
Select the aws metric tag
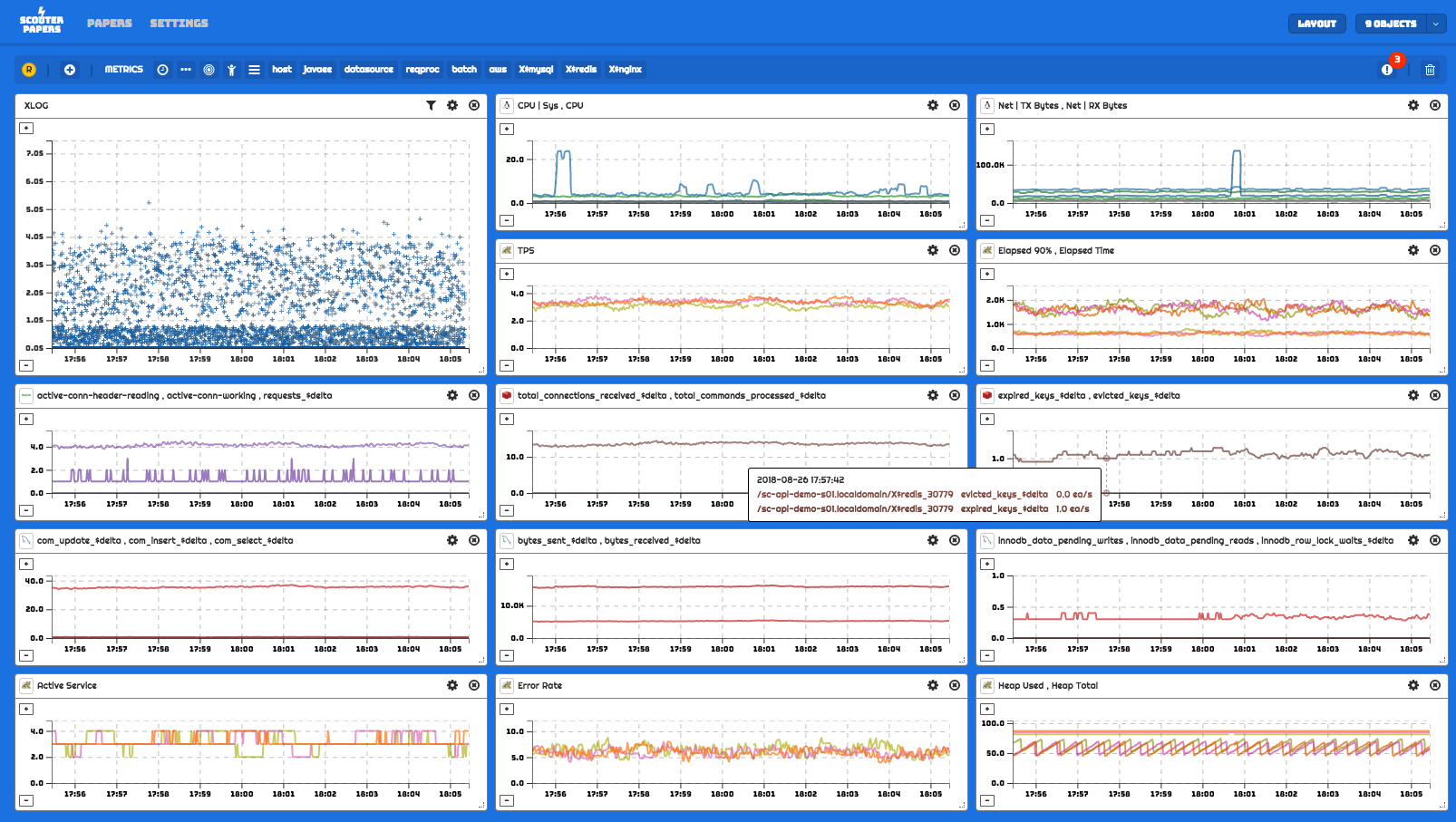[x=498, y=70]
